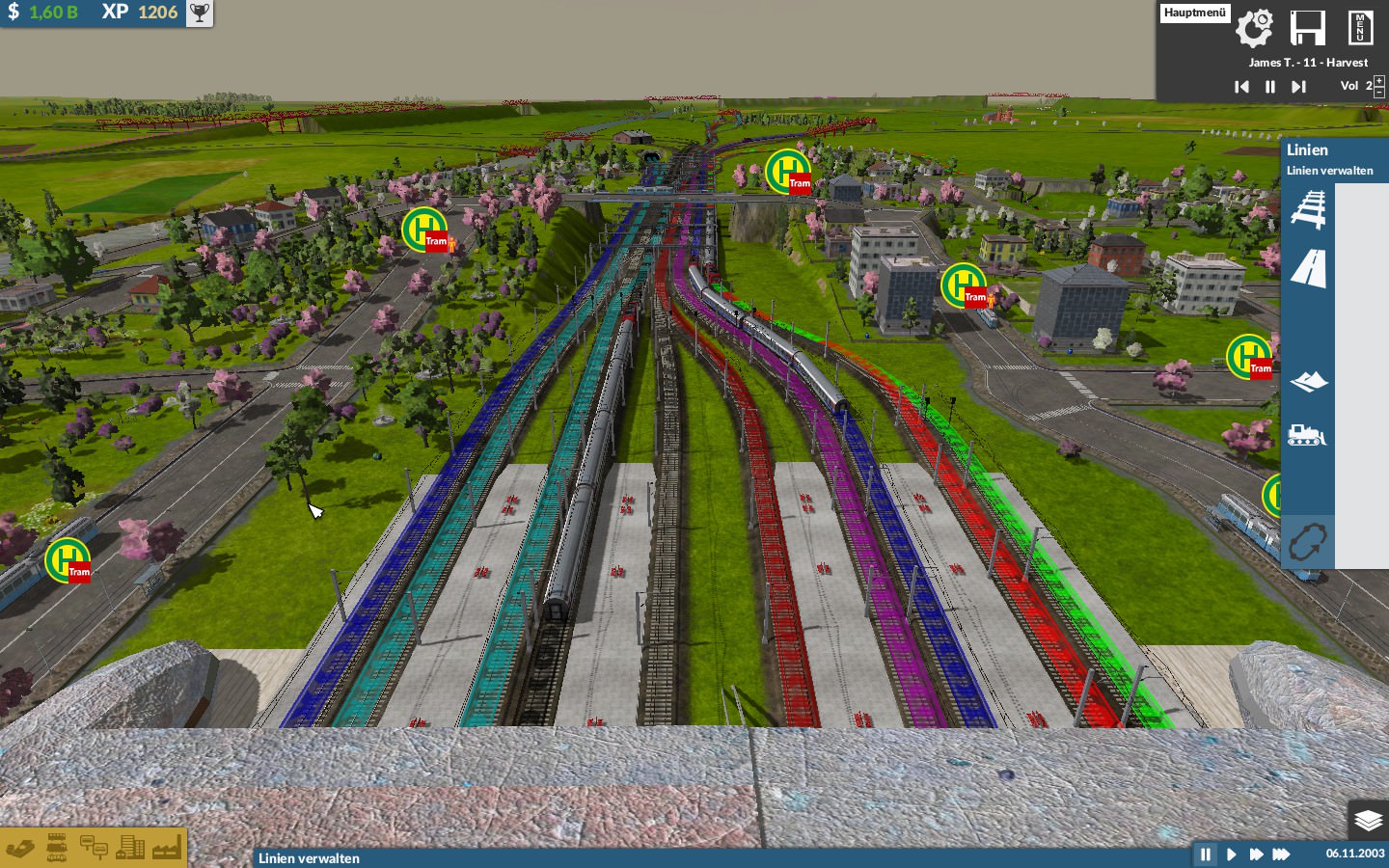Pause the game simulation
1389x868 pixels.
(x=1205, y=854)
